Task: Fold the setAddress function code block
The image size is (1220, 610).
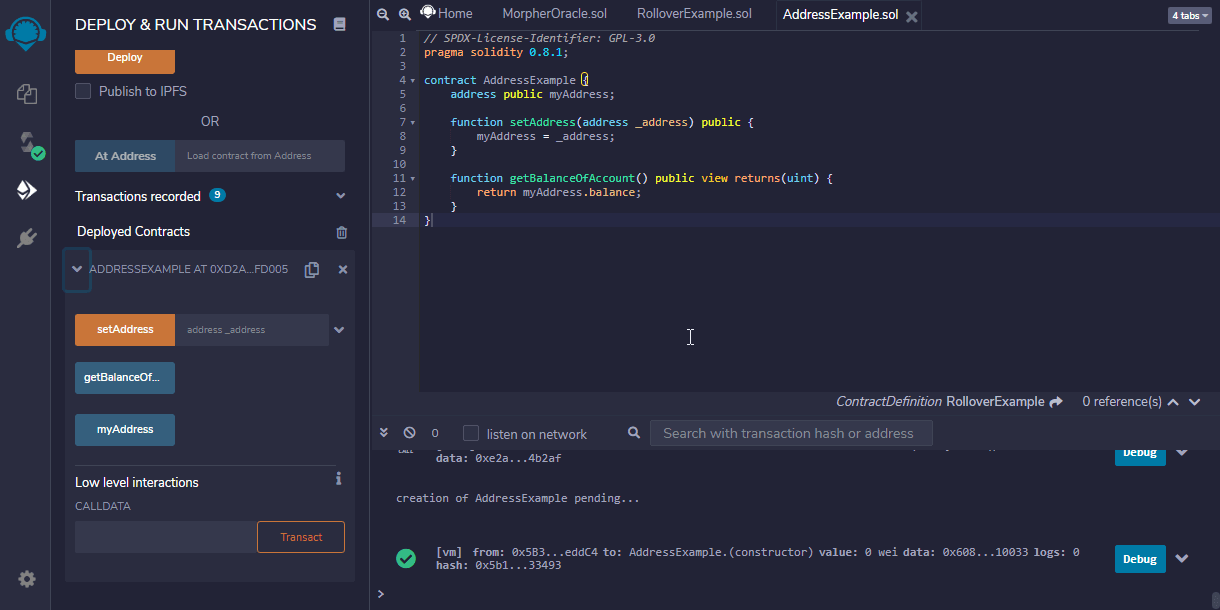Action: click(x=413, y=122)
